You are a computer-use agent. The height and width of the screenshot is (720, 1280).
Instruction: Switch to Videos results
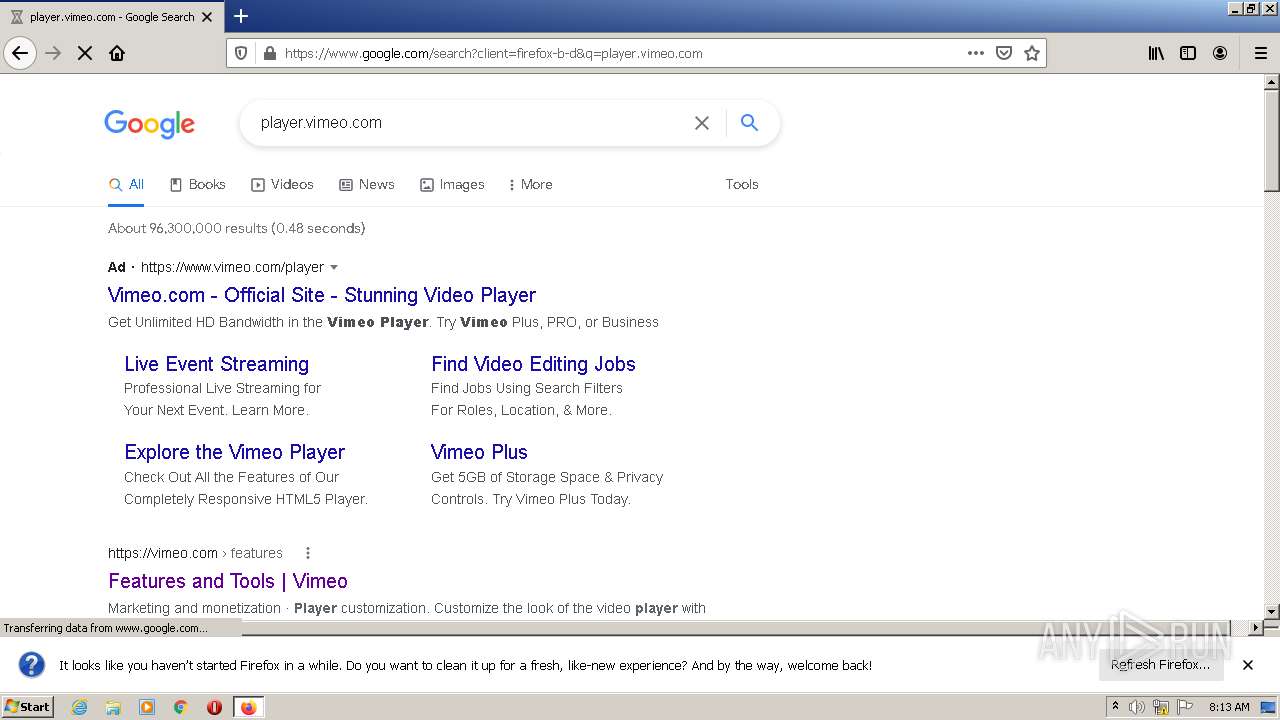282,184
